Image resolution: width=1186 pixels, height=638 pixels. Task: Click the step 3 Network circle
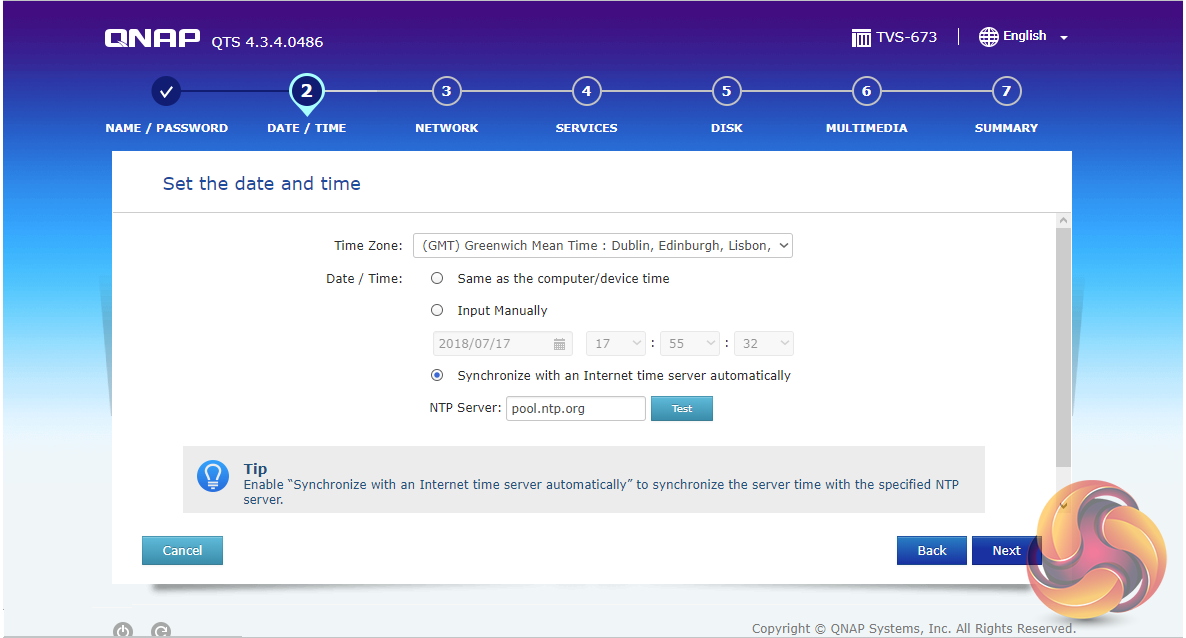tap(446, 92)
